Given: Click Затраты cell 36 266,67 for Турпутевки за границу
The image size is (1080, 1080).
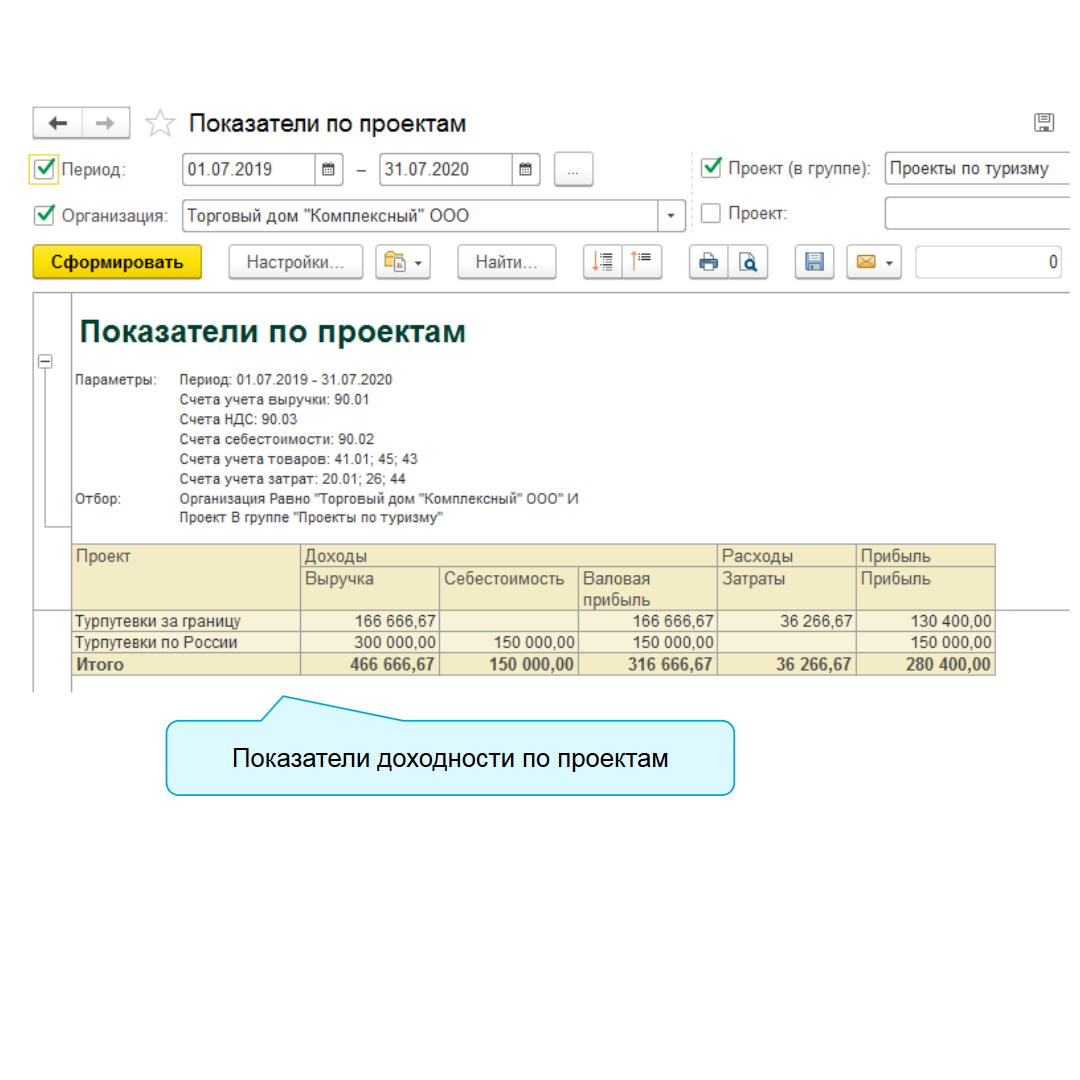Looking at the screenshot, I should pos(787,621).
